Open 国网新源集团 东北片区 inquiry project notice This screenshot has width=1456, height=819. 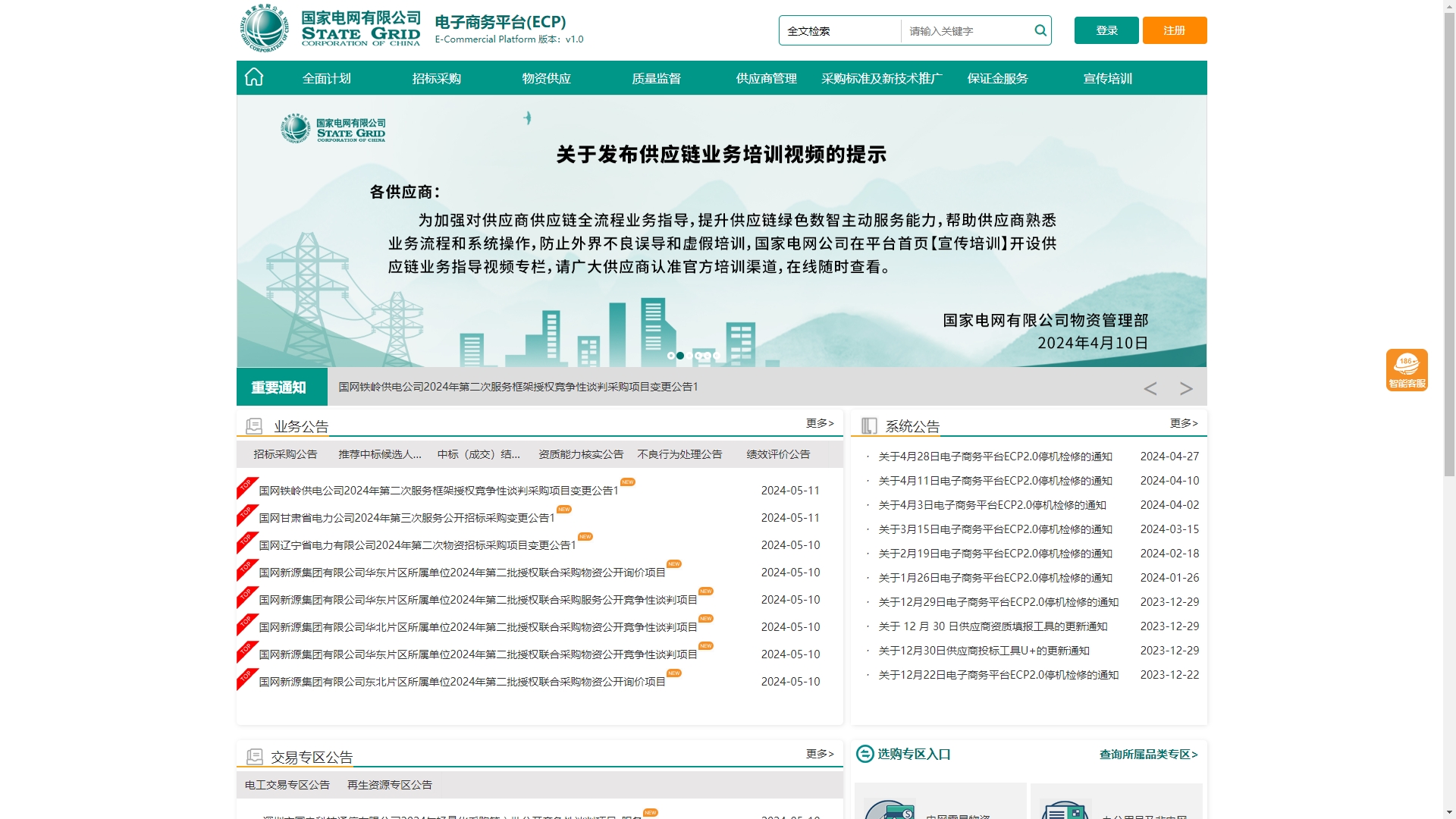point(463,682)
